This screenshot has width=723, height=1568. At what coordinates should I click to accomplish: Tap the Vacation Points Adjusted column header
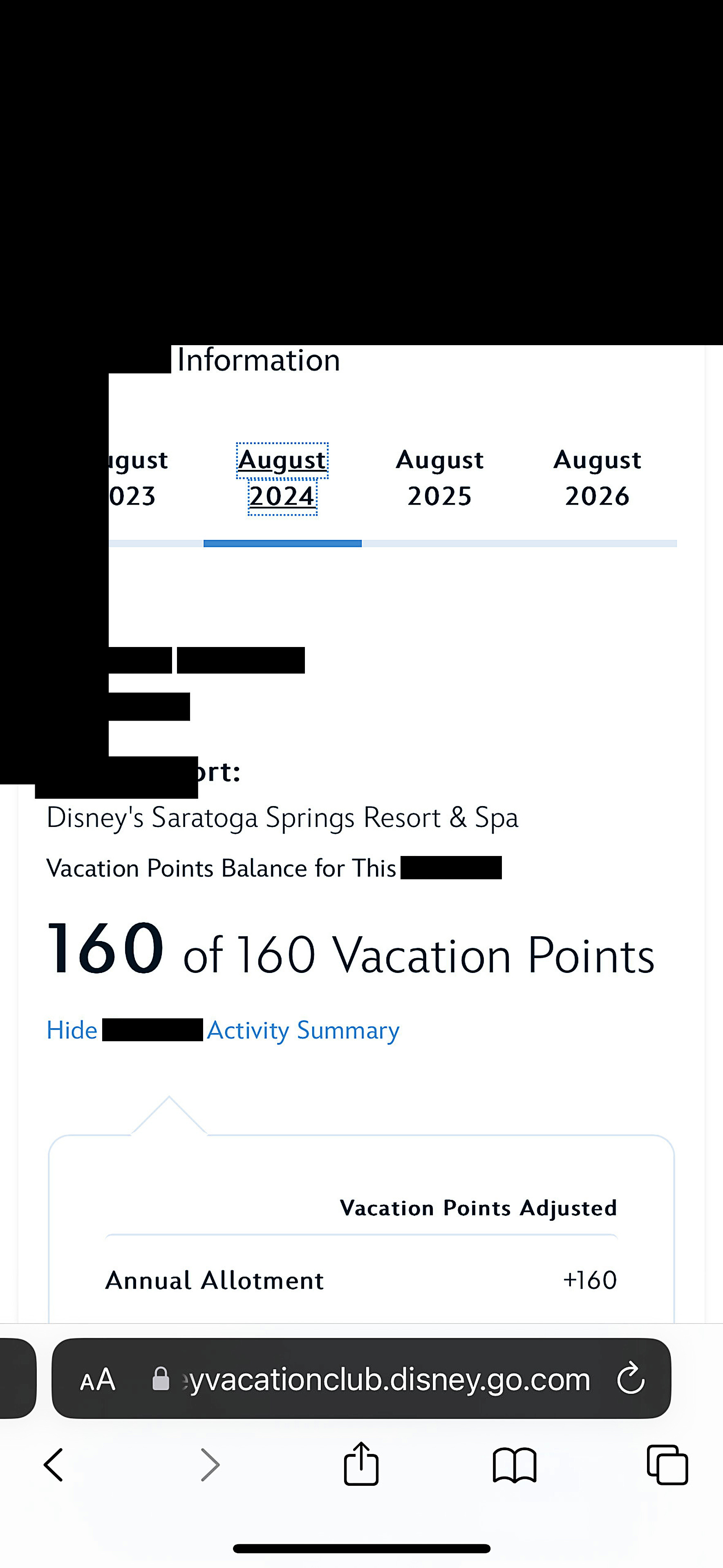(478, 1208)
